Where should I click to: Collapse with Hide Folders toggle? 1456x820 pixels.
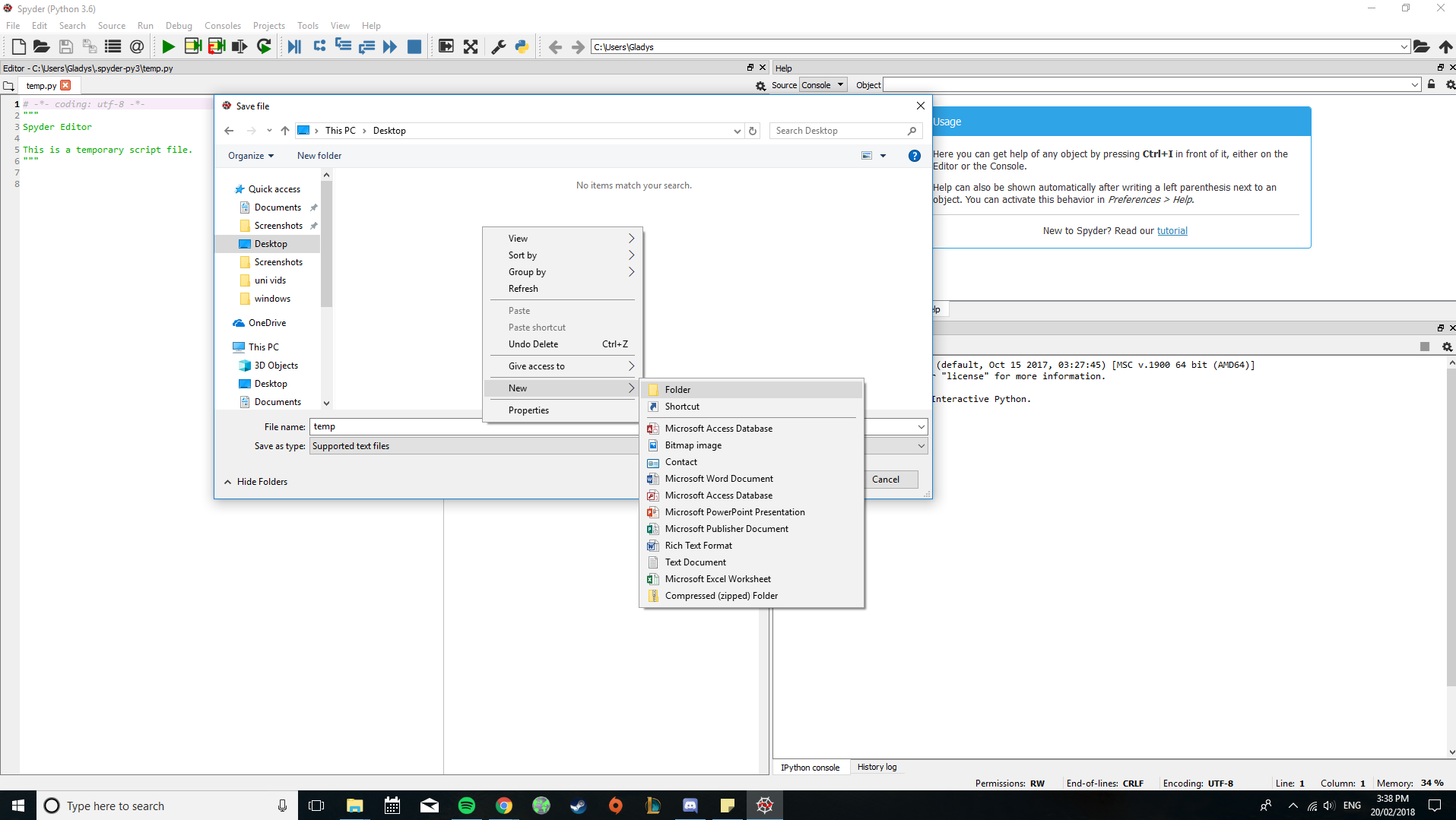(255, 482)
